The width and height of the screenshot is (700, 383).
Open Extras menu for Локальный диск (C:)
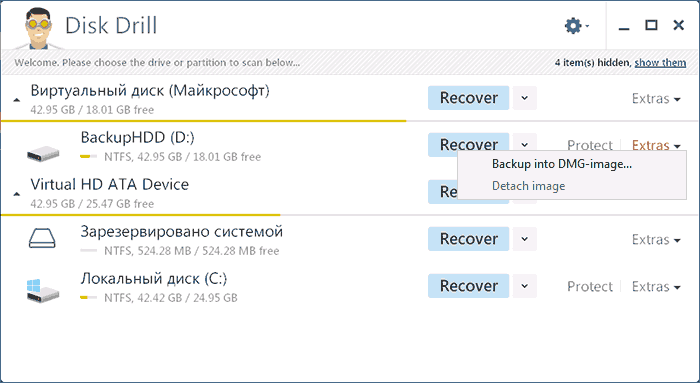[656, 286]
